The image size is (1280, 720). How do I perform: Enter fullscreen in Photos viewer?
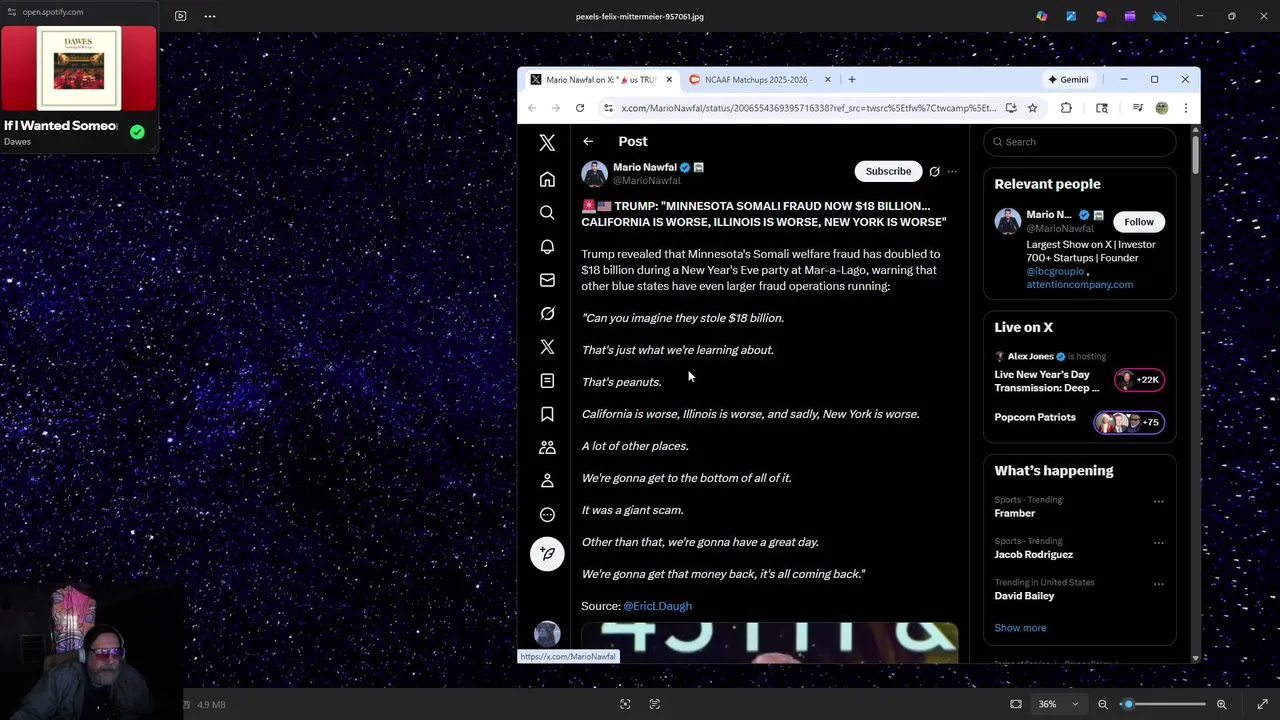click(1262, 704)
